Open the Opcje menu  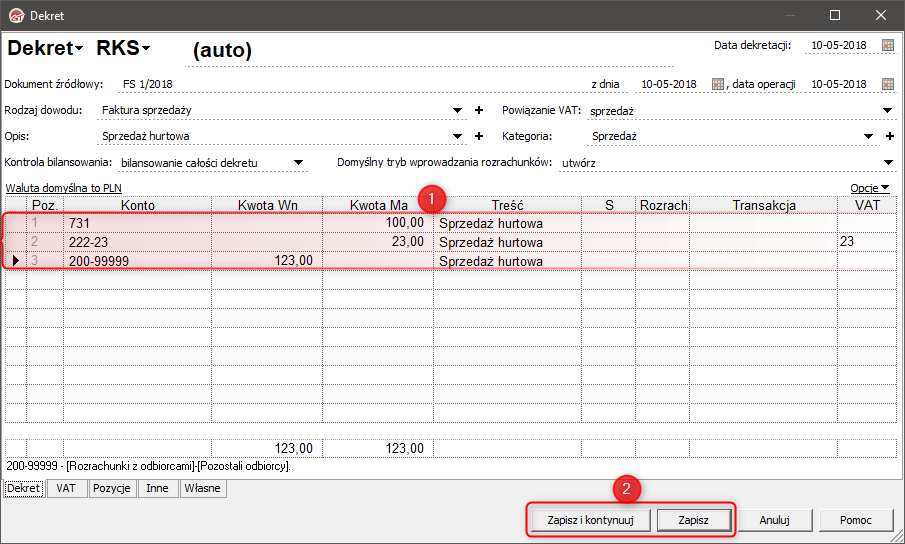(870, 188)
